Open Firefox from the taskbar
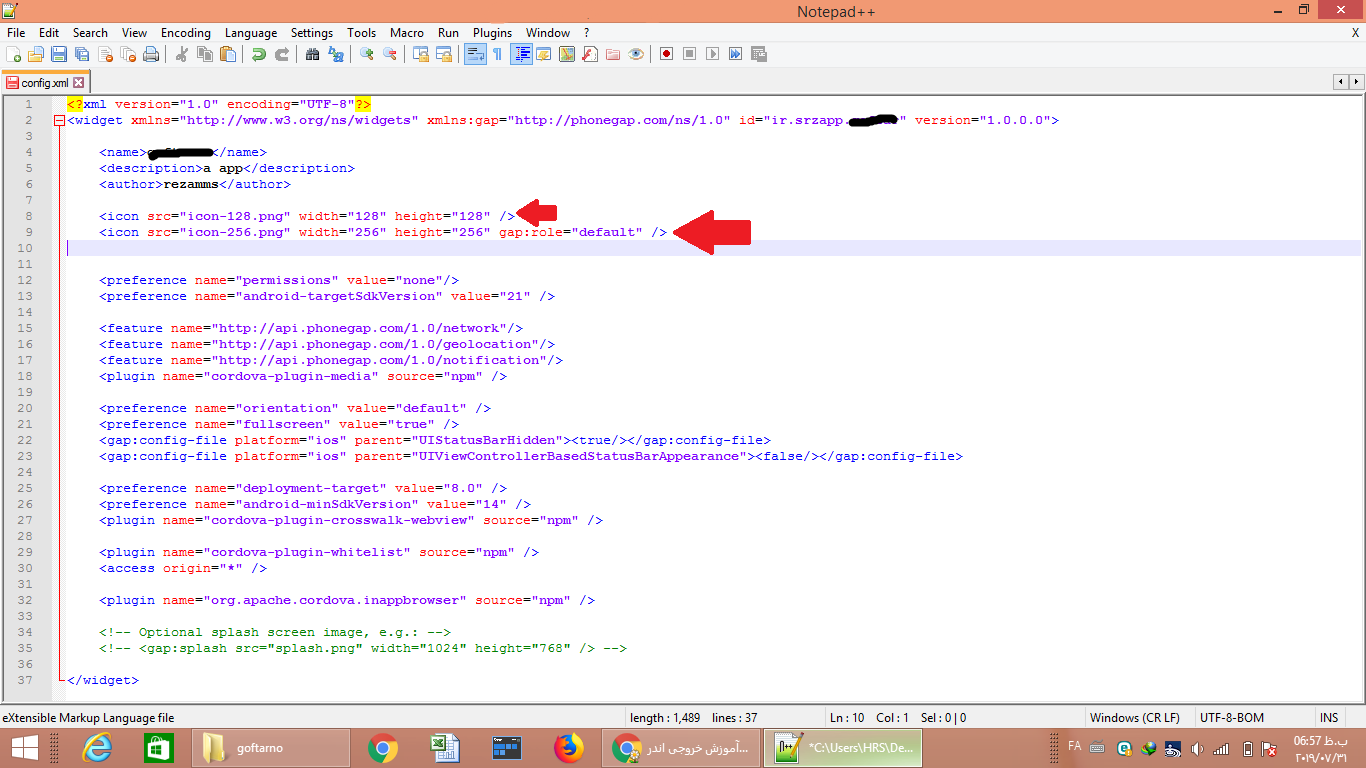 coord(568,748)
